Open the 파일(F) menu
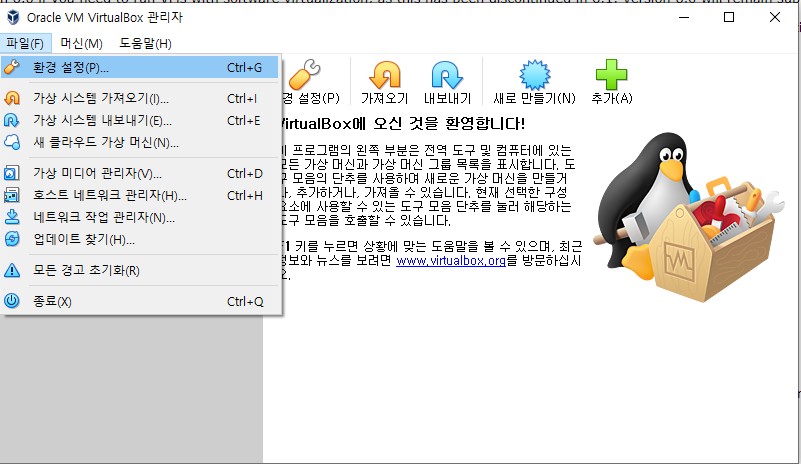This screenshot has width=801, height=464. tap(25, 43)
